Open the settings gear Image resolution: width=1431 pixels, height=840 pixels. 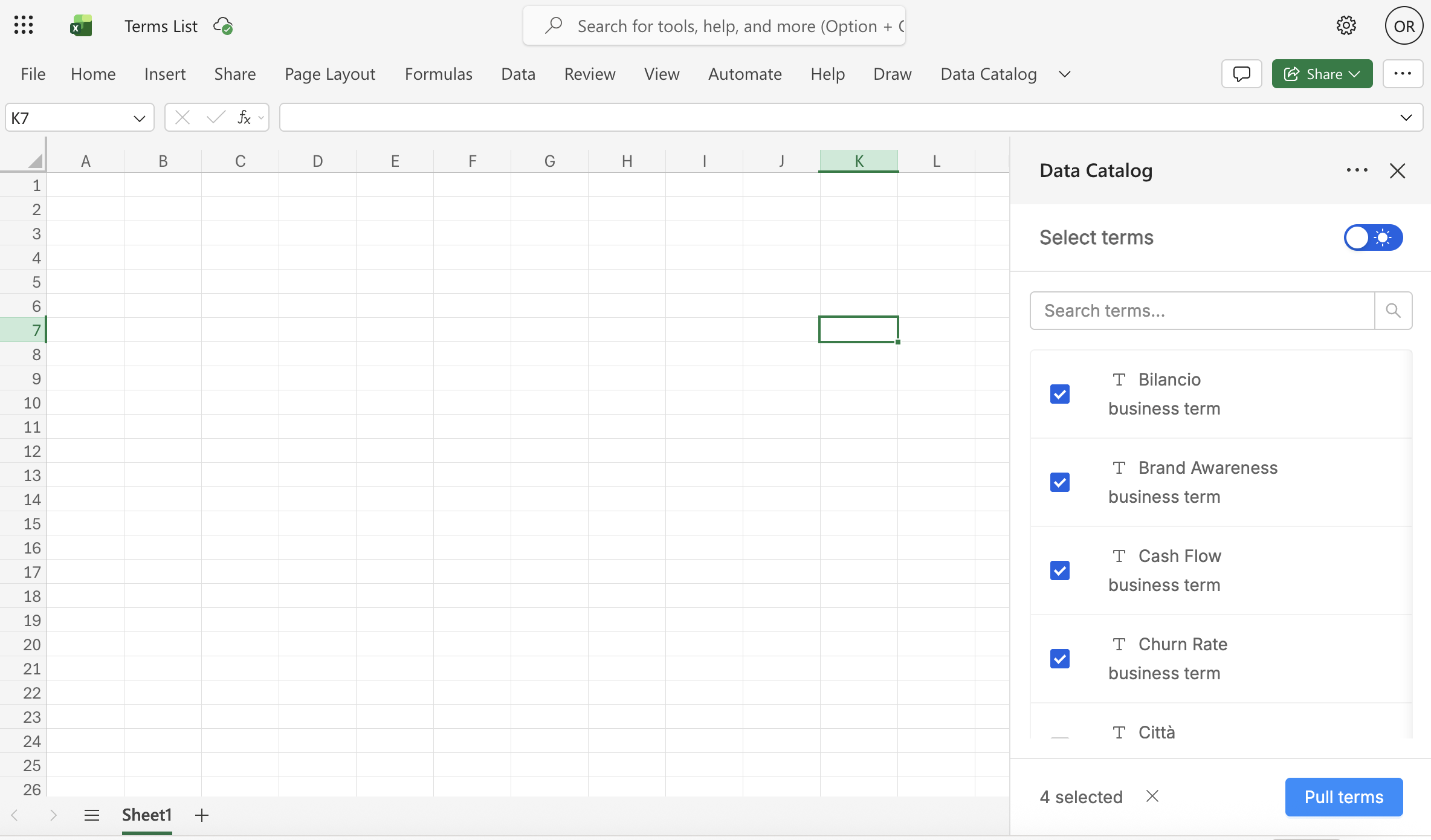coord(1346,25)
